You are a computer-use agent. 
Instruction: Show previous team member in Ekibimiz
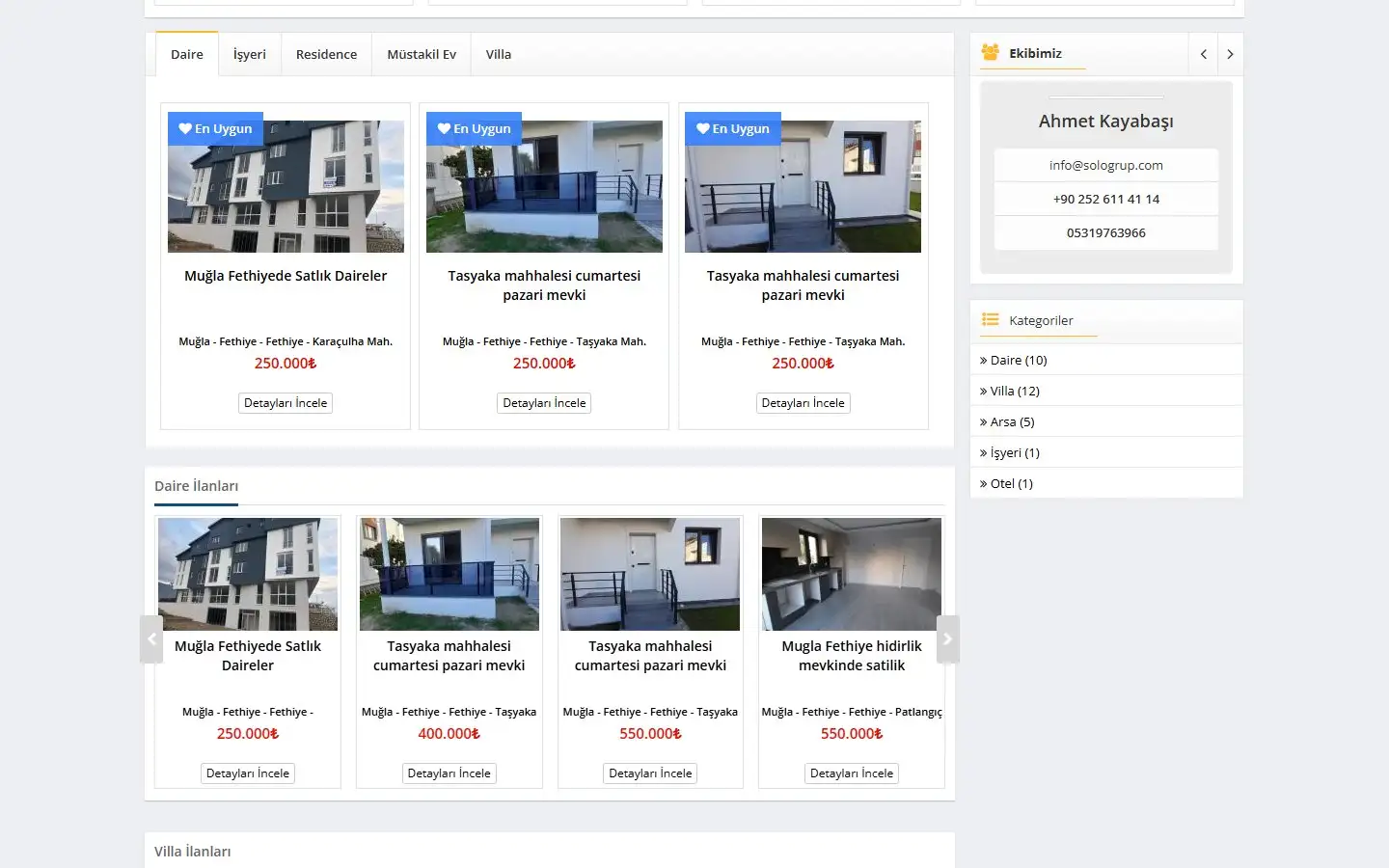[x=1203, y=54]
